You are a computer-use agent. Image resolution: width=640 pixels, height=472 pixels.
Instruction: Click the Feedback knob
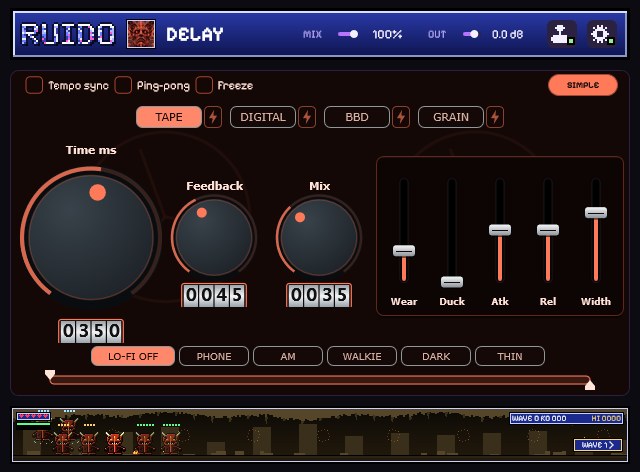214,237
